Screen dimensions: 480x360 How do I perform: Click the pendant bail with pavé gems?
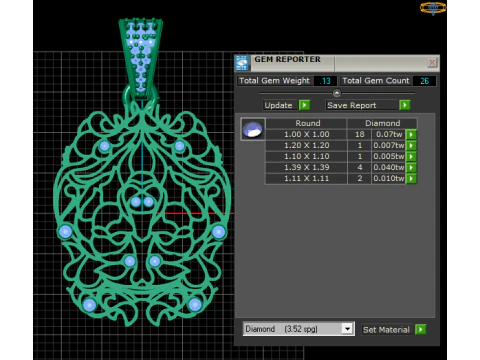pyautogui.click(x=141, y=58)
